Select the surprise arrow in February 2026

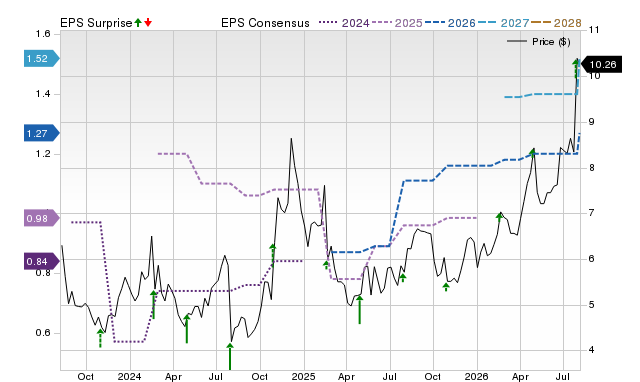tap(500, 217)
